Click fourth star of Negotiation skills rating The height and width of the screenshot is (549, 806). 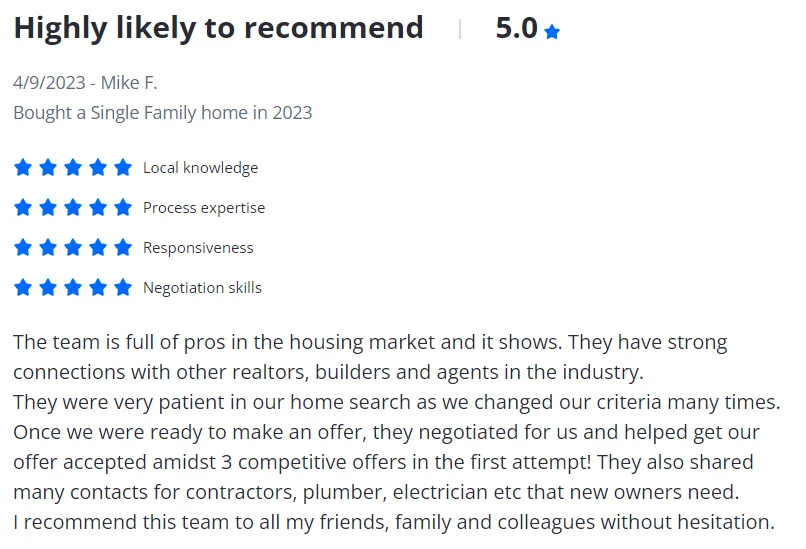coord(98,288)
